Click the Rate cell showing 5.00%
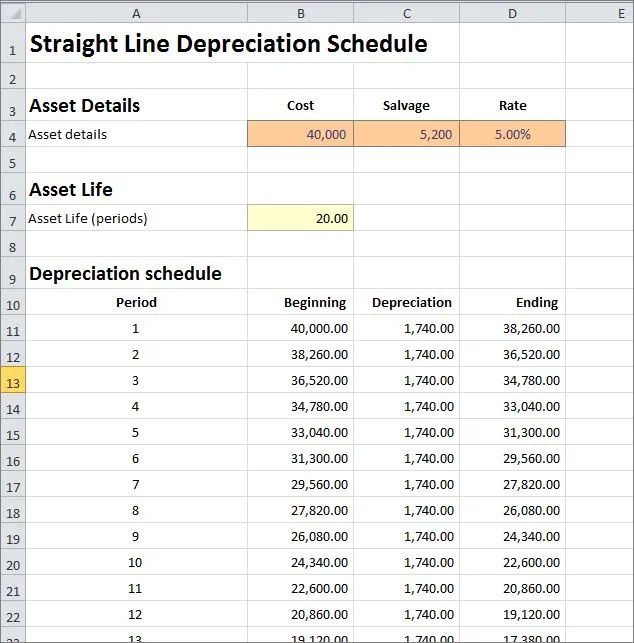The image size is (634, 643). 513,134
